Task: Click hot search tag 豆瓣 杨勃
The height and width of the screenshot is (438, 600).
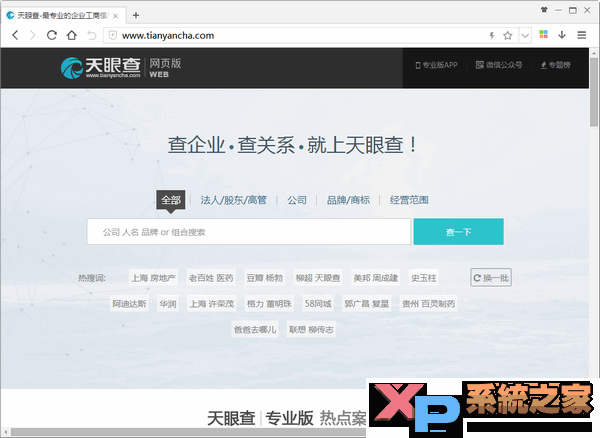Action: coord(264,278)
